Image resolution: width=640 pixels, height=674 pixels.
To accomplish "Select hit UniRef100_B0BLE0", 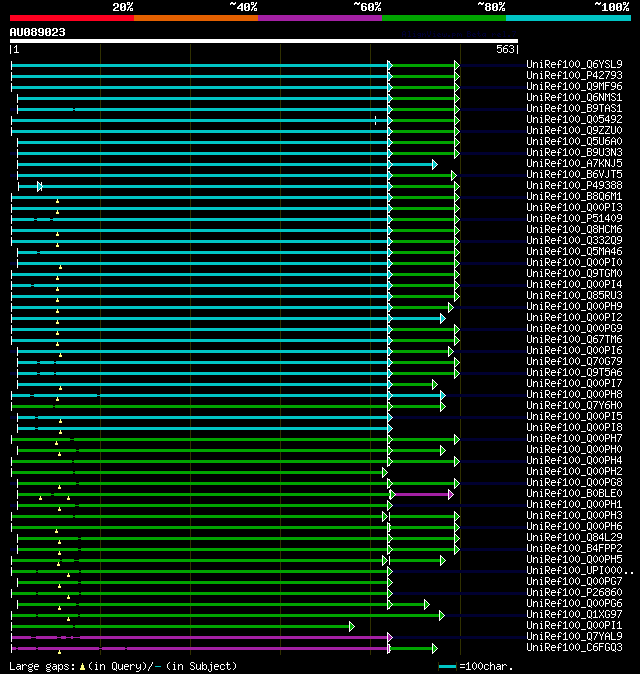I will click(x=574, y=493).
